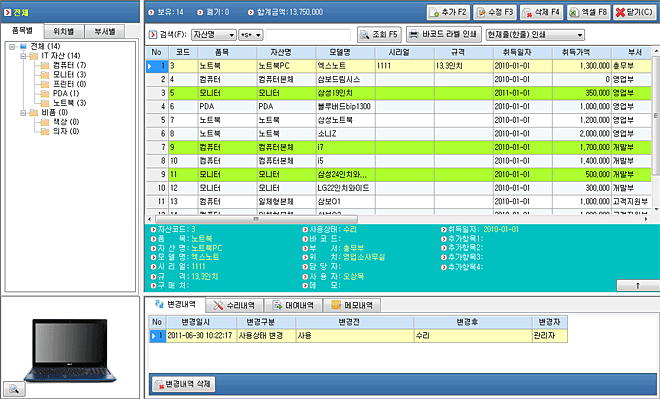Open the 변경내역 tab
Screen dimensions: 660x399
[176, 304]
